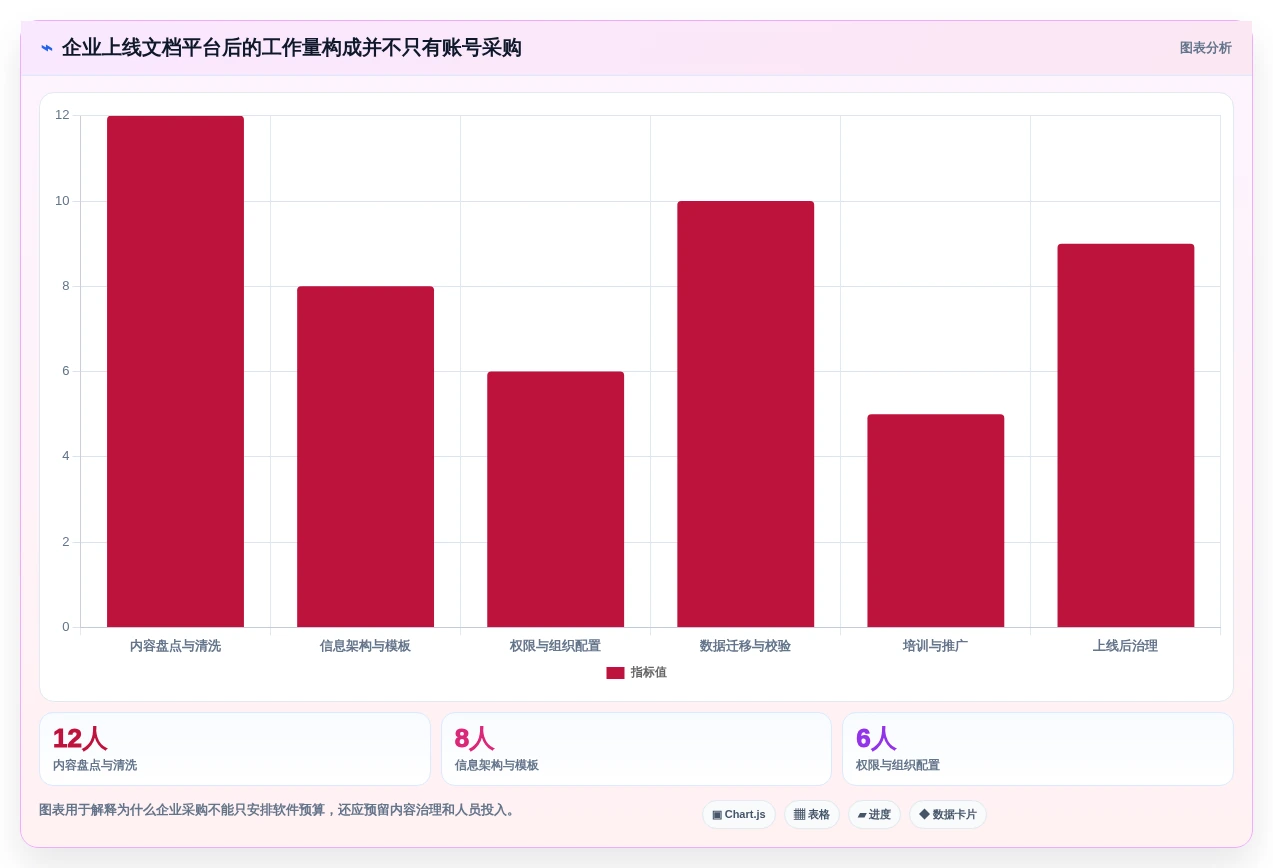The width and height of the screenshot is (1273, 868).
Task: Click the footnote text about 软件预算
Action: [277, 810]
